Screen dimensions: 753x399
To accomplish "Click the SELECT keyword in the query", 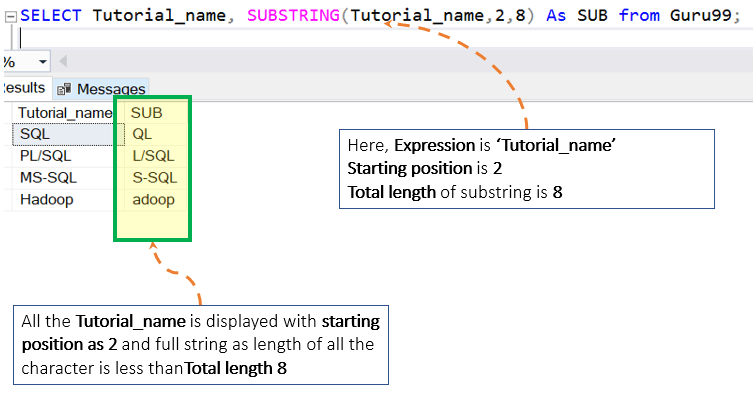I will (x=50, y=15).
